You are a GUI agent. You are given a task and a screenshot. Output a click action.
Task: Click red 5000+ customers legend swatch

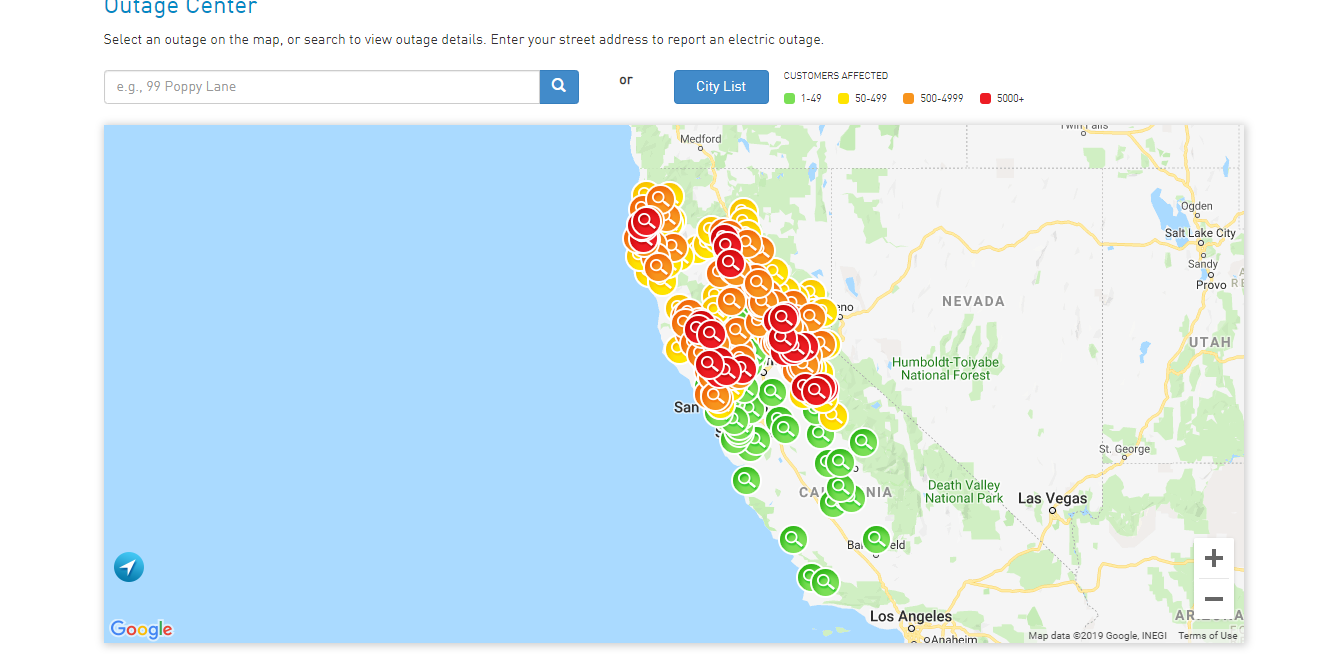click(985, 98)
